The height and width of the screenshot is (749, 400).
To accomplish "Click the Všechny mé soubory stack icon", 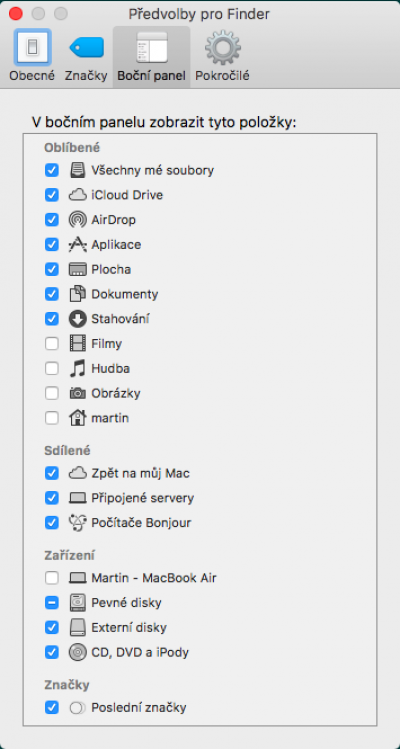I will pos(77,170).
